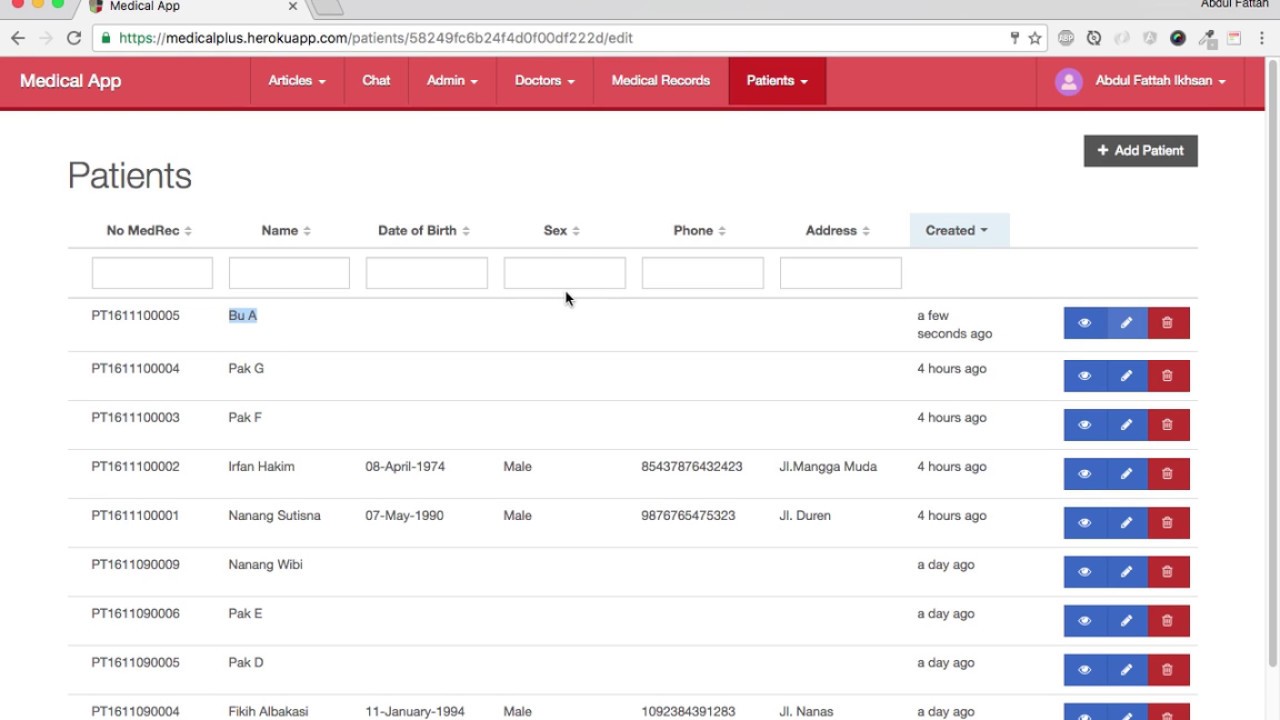Expand the Patients dropdown menu
This screenshot has height=720, width=1280.
pyautogui.click(x=777, y=81)
